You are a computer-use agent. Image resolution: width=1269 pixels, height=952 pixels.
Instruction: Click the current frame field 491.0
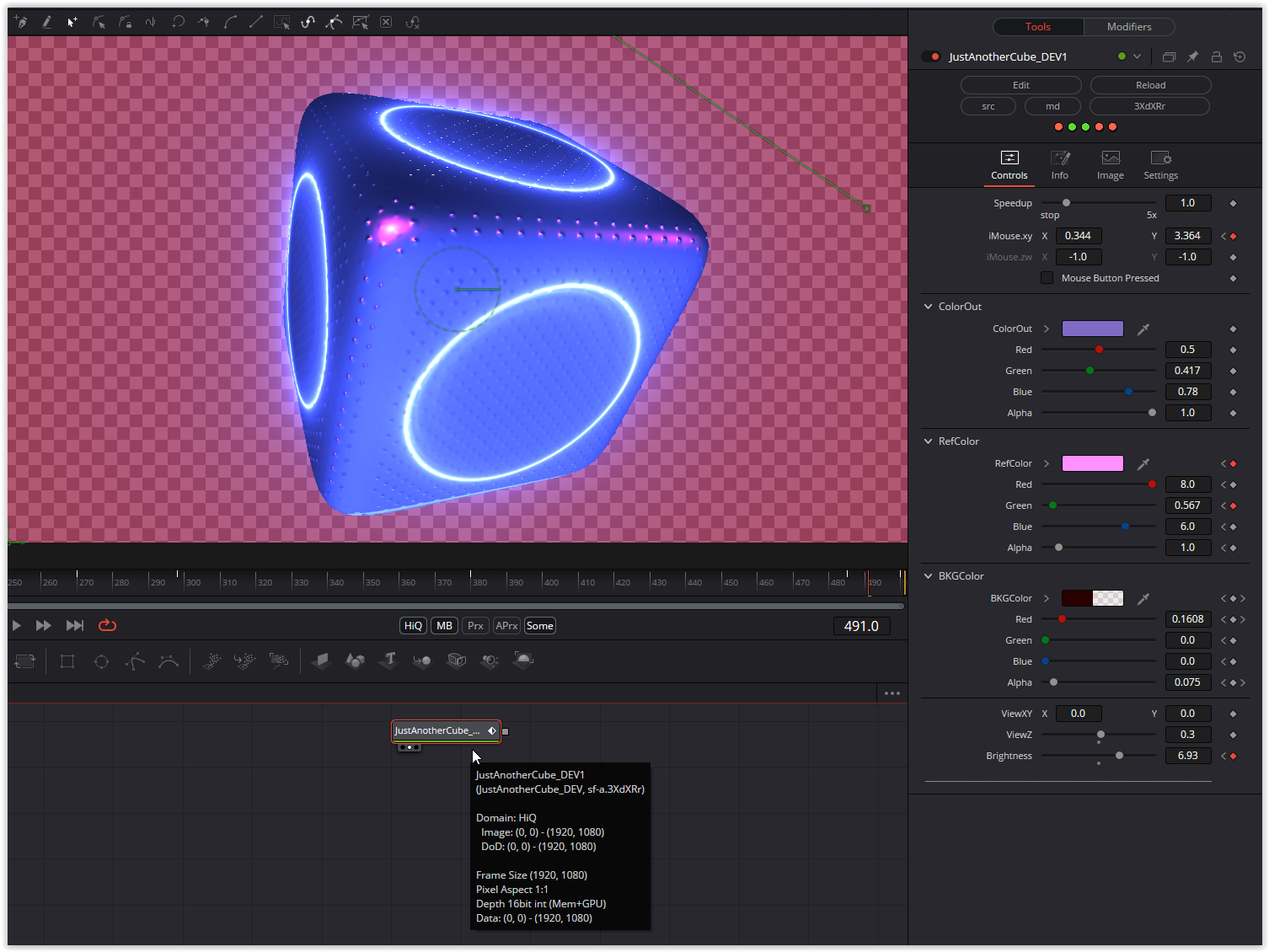(x=861, y=626)
